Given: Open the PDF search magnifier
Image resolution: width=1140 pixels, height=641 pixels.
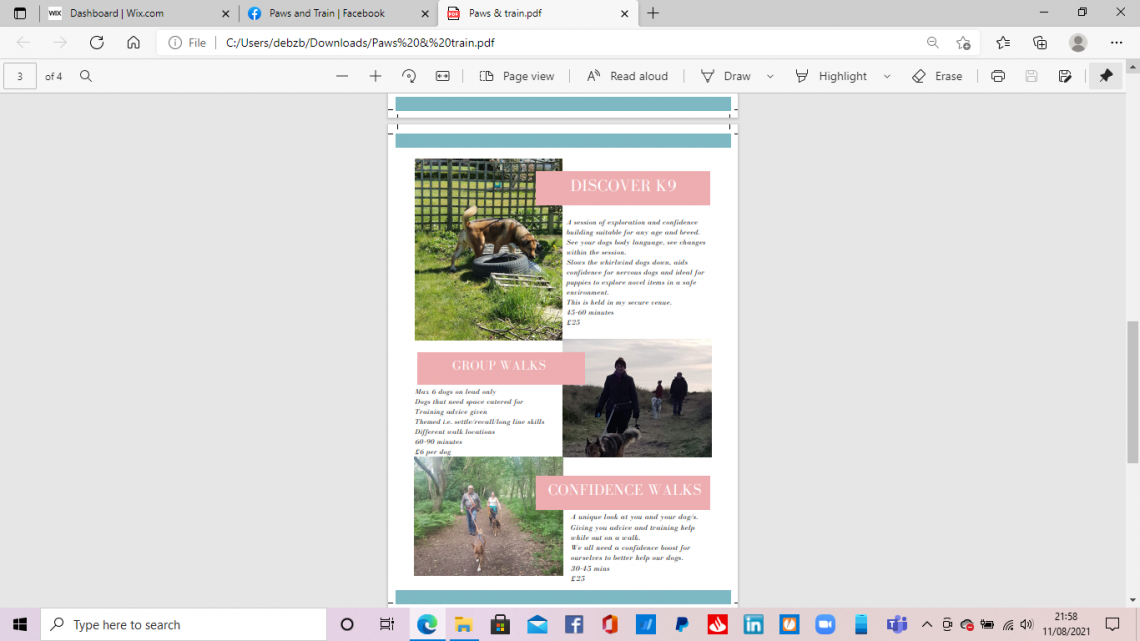Looking at the screenshot, I should point(86,76).
